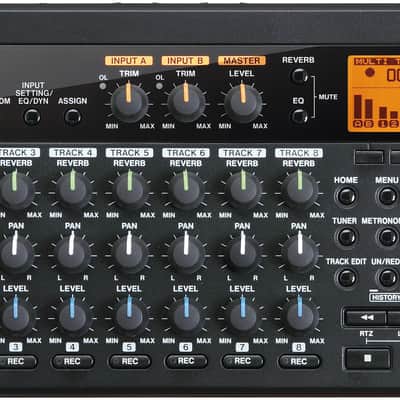Click the TRACK 7 label

point(242,153)
